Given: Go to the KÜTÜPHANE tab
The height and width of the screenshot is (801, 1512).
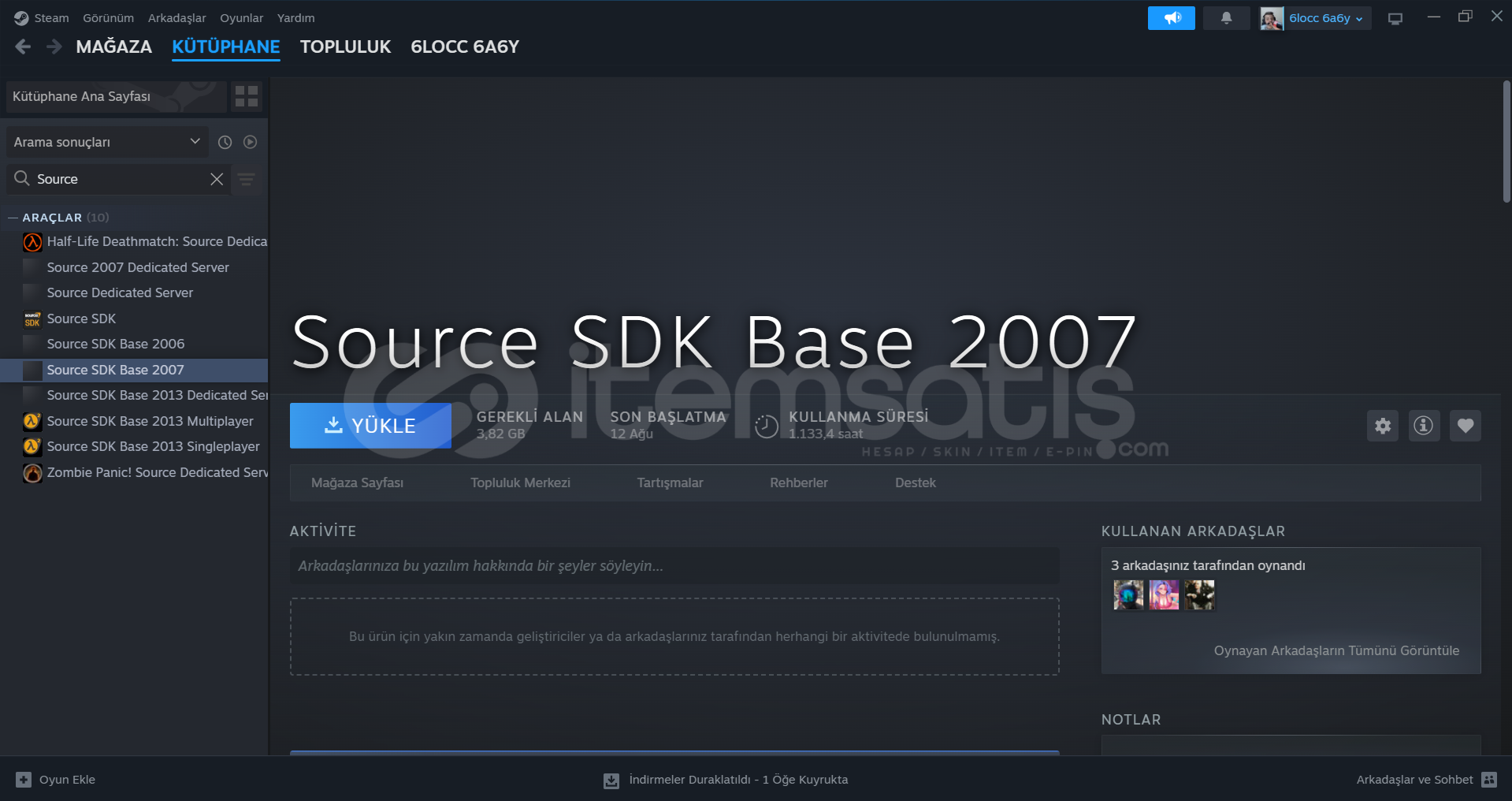Looking at the screenshot, I should (226, 47).
